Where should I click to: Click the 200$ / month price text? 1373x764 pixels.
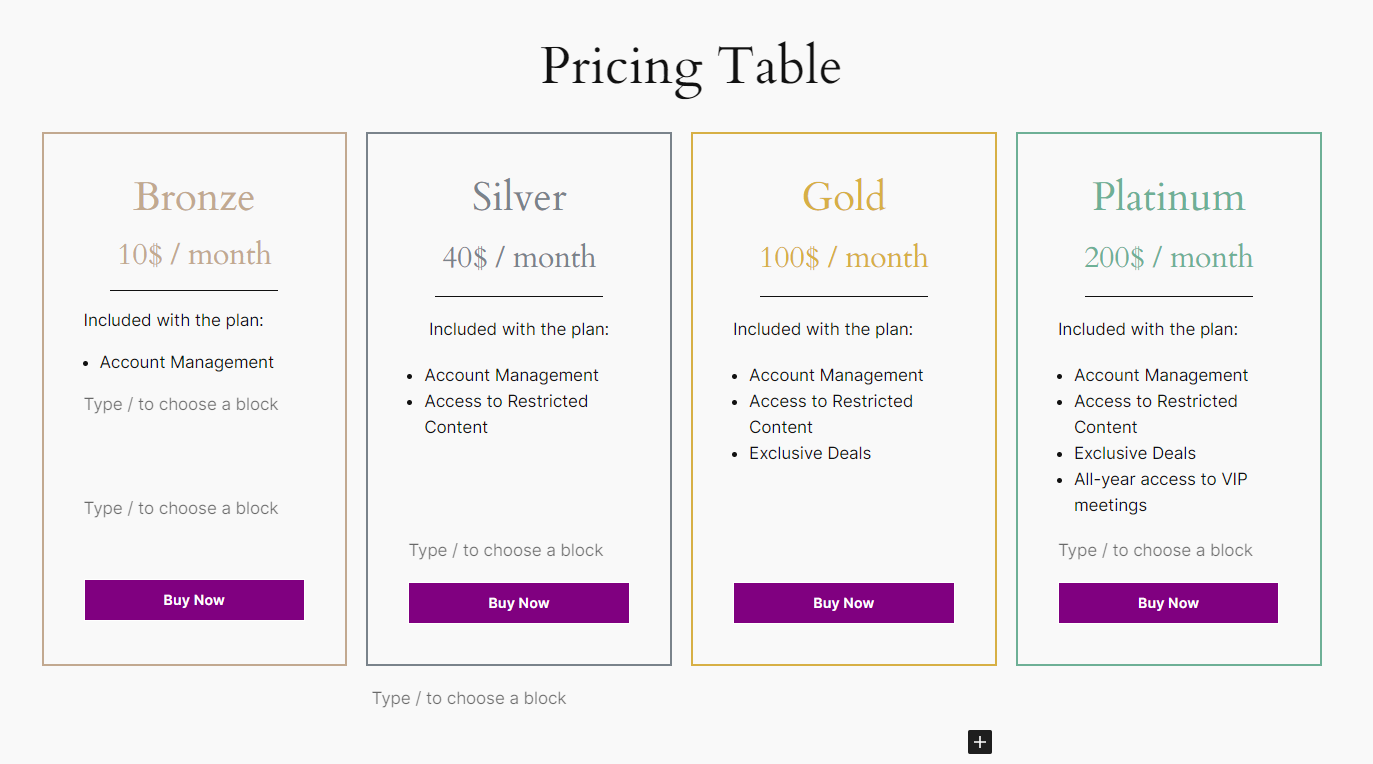[1168, 257]
